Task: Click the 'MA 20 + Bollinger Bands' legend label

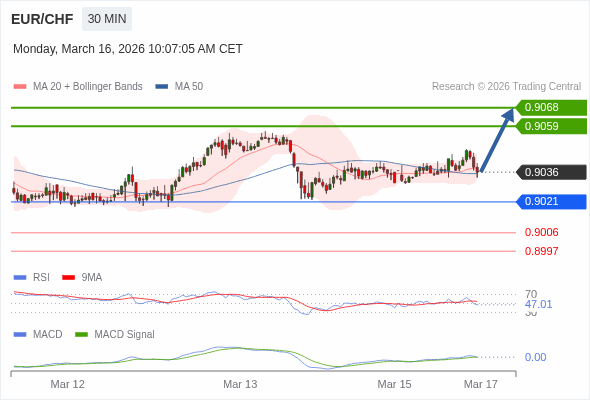Action: pos(88,87)
